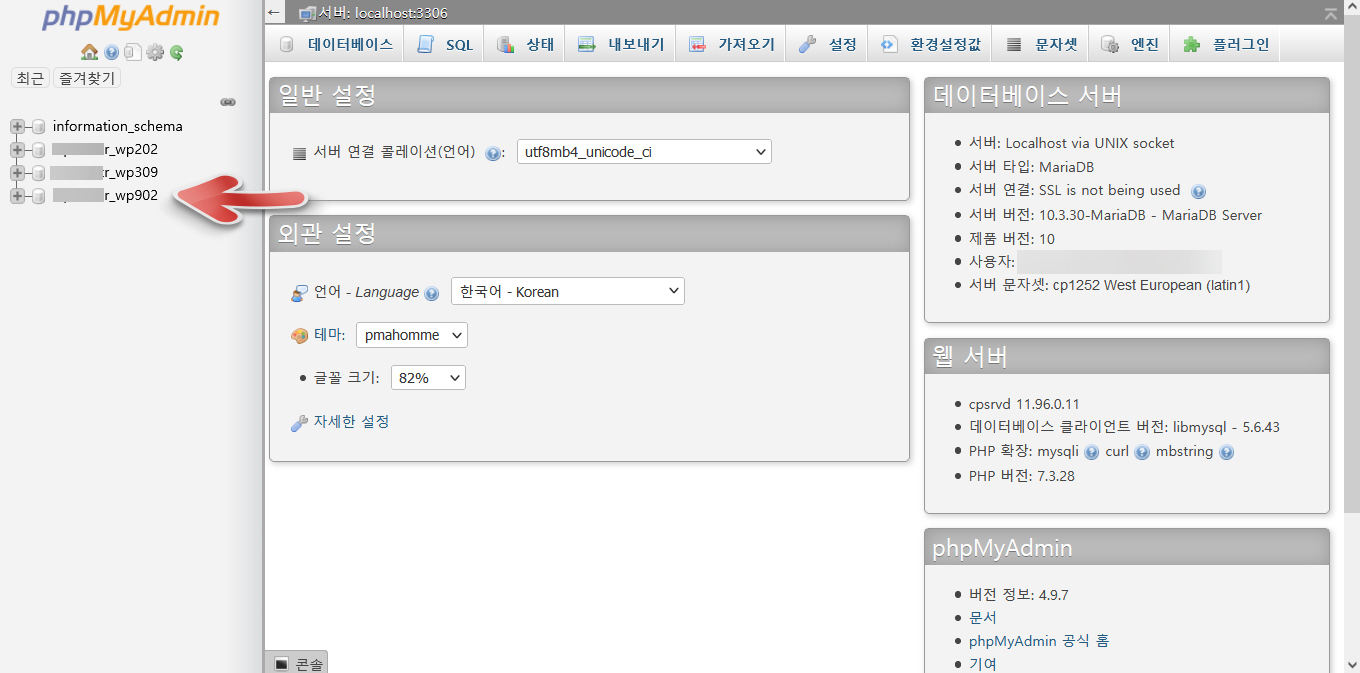
Task: Click the help icon next to curl
Action: 1142,452
